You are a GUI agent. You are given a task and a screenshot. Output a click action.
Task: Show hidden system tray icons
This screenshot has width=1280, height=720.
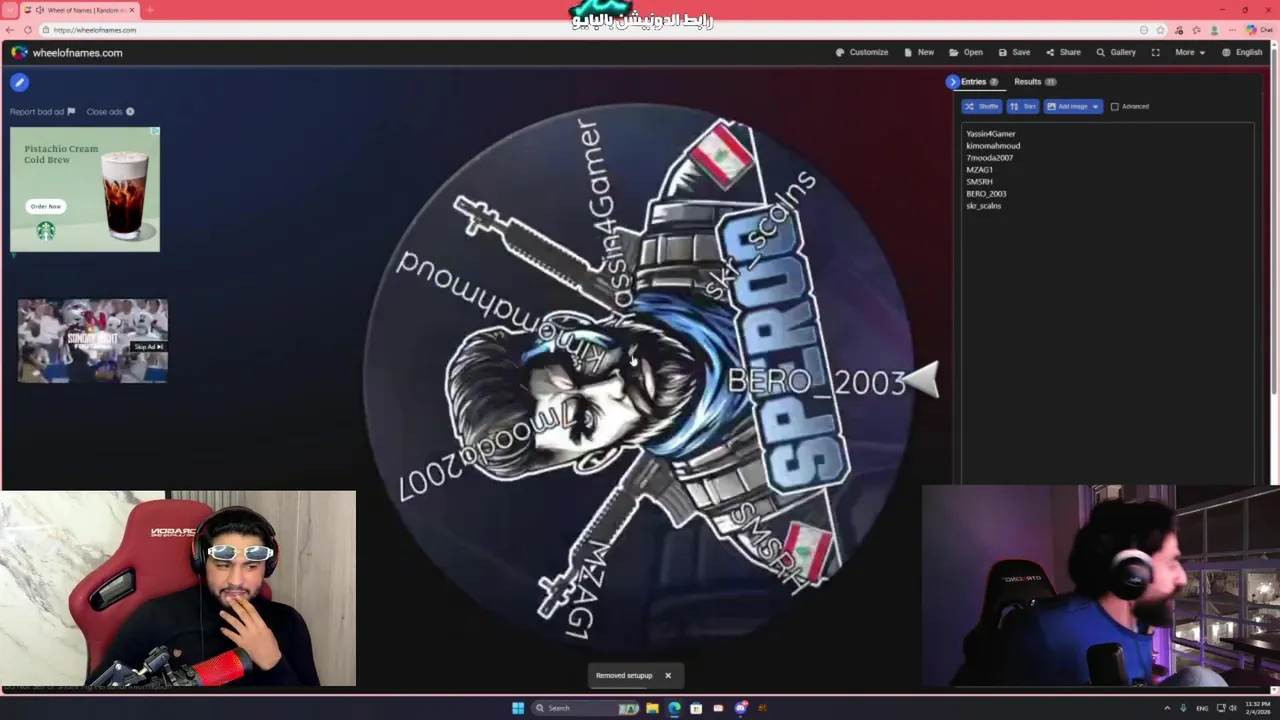point(1167,708)
